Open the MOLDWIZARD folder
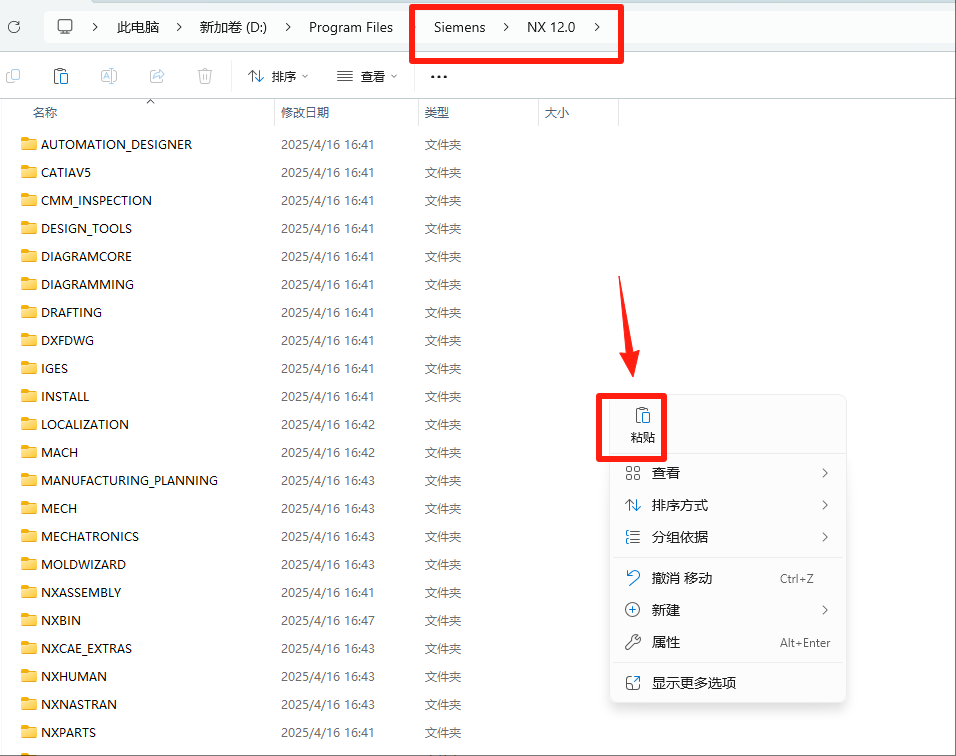Screen dimensions: 956x756 click(x=83, y=564)
